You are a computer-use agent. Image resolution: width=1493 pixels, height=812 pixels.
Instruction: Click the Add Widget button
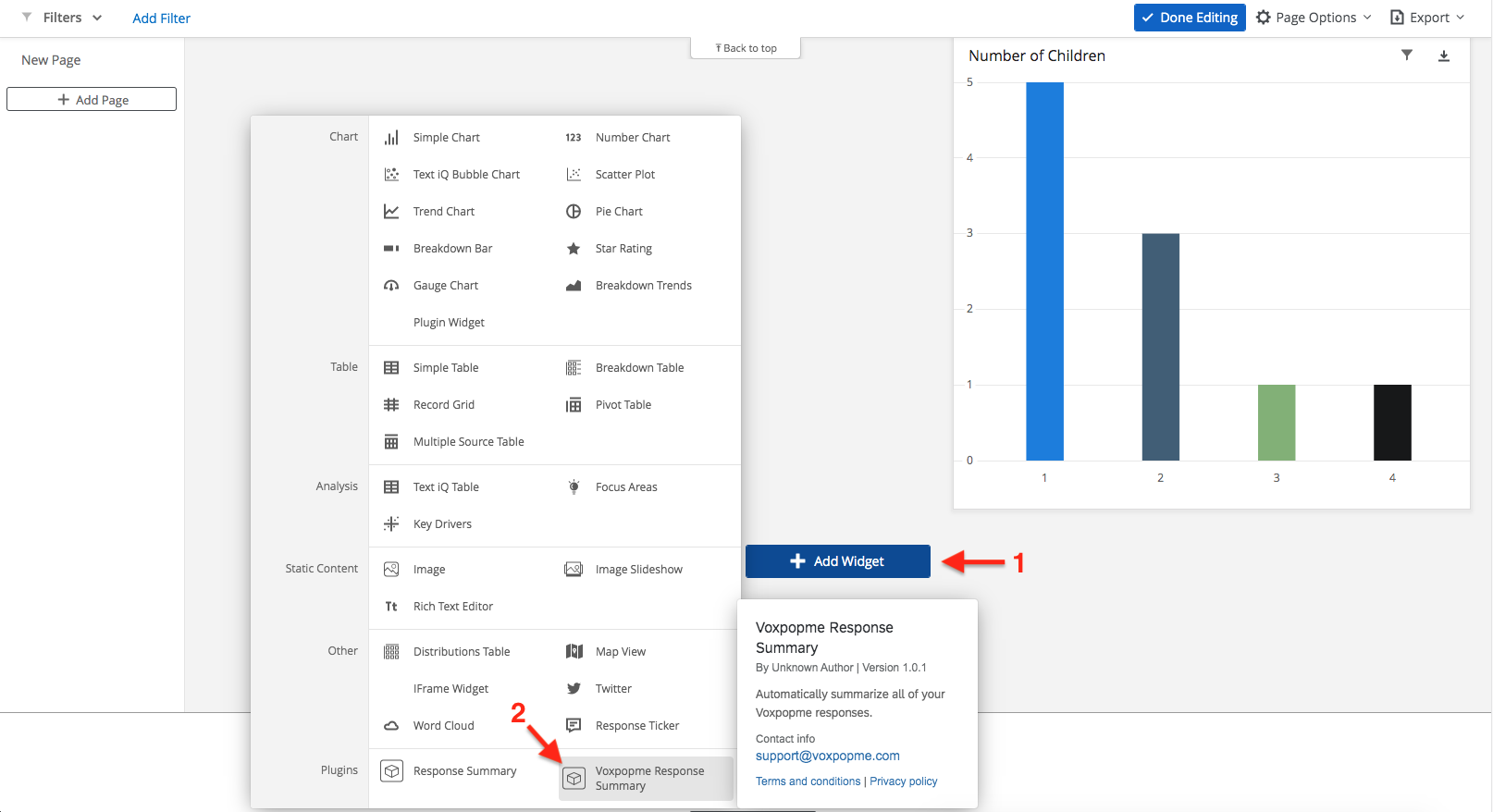[838, 561]
